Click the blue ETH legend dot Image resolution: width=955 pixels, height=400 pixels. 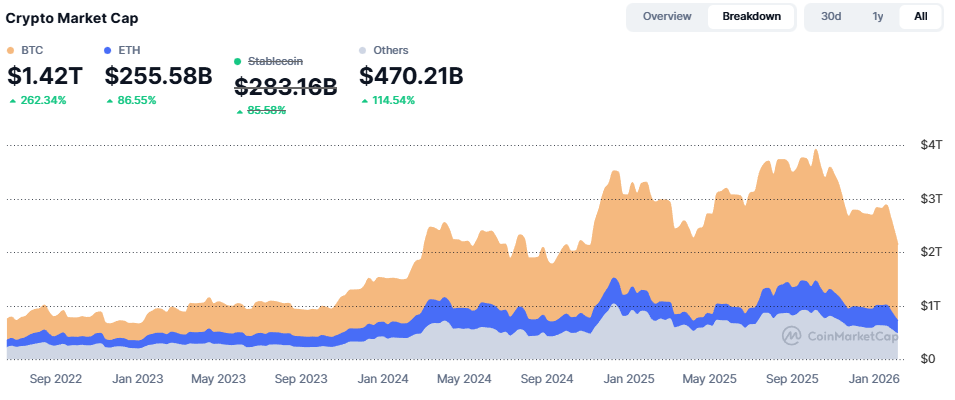pyautogui.click(x=109, y=50)
